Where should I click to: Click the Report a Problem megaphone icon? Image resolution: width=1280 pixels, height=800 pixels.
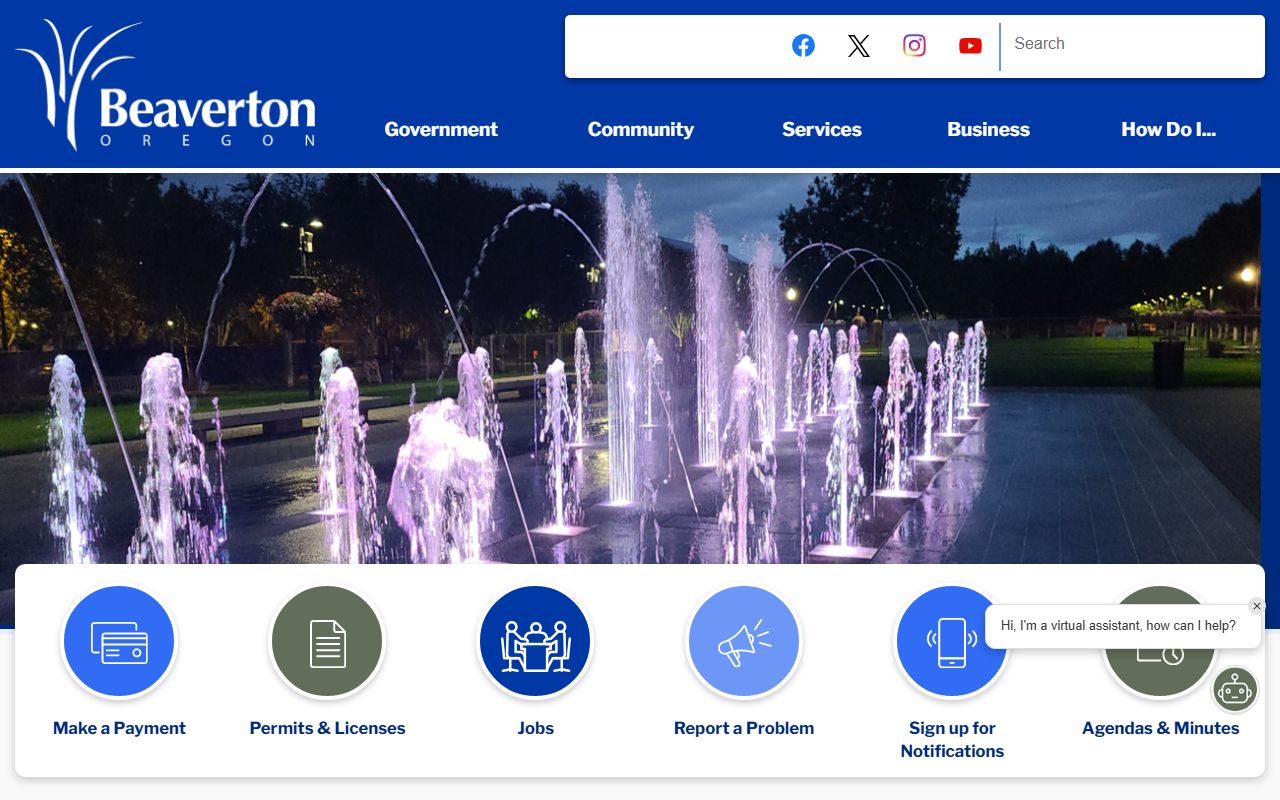click(744, 641)
